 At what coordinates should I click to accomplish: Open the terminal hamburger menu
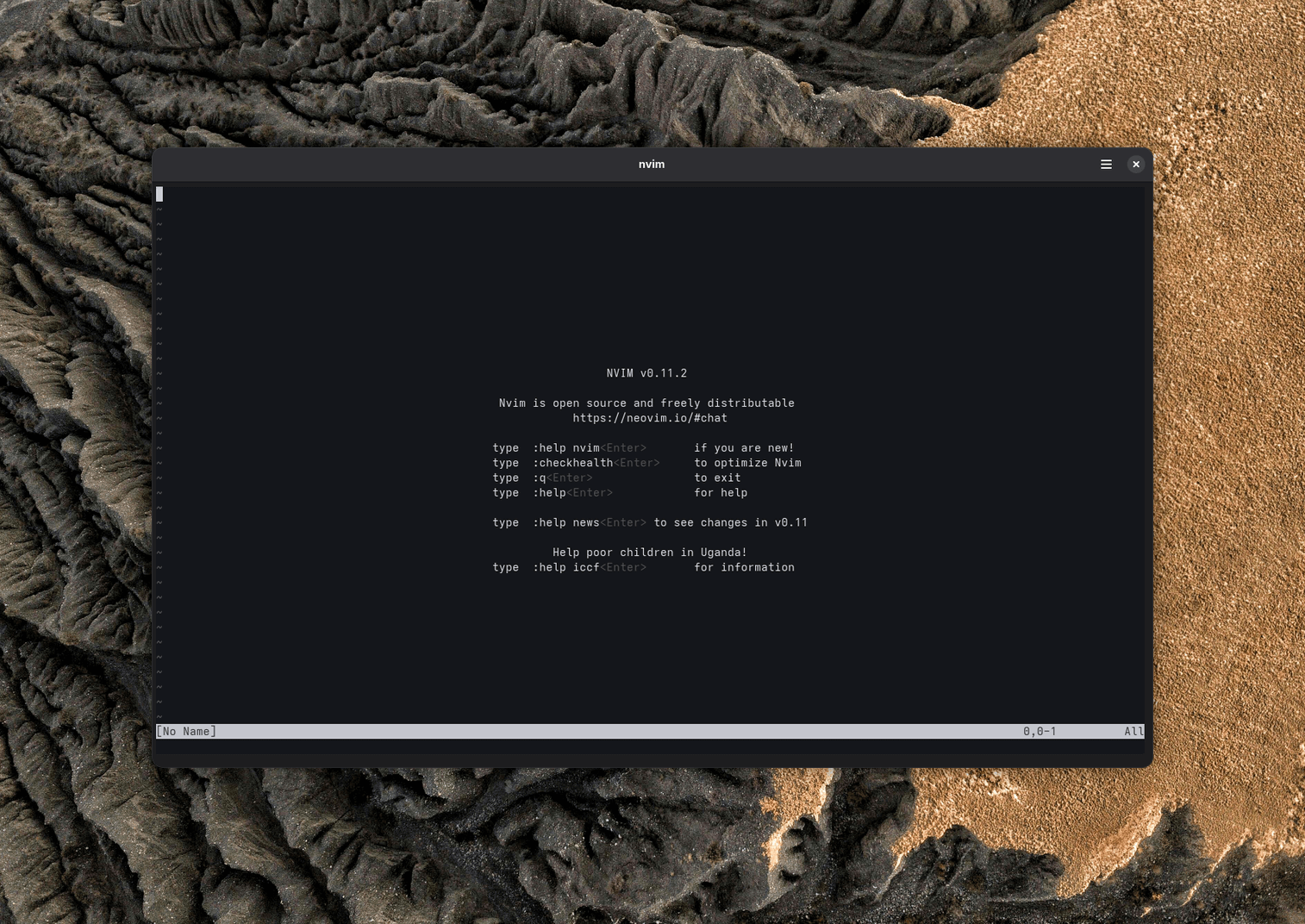click(1106, 164)
